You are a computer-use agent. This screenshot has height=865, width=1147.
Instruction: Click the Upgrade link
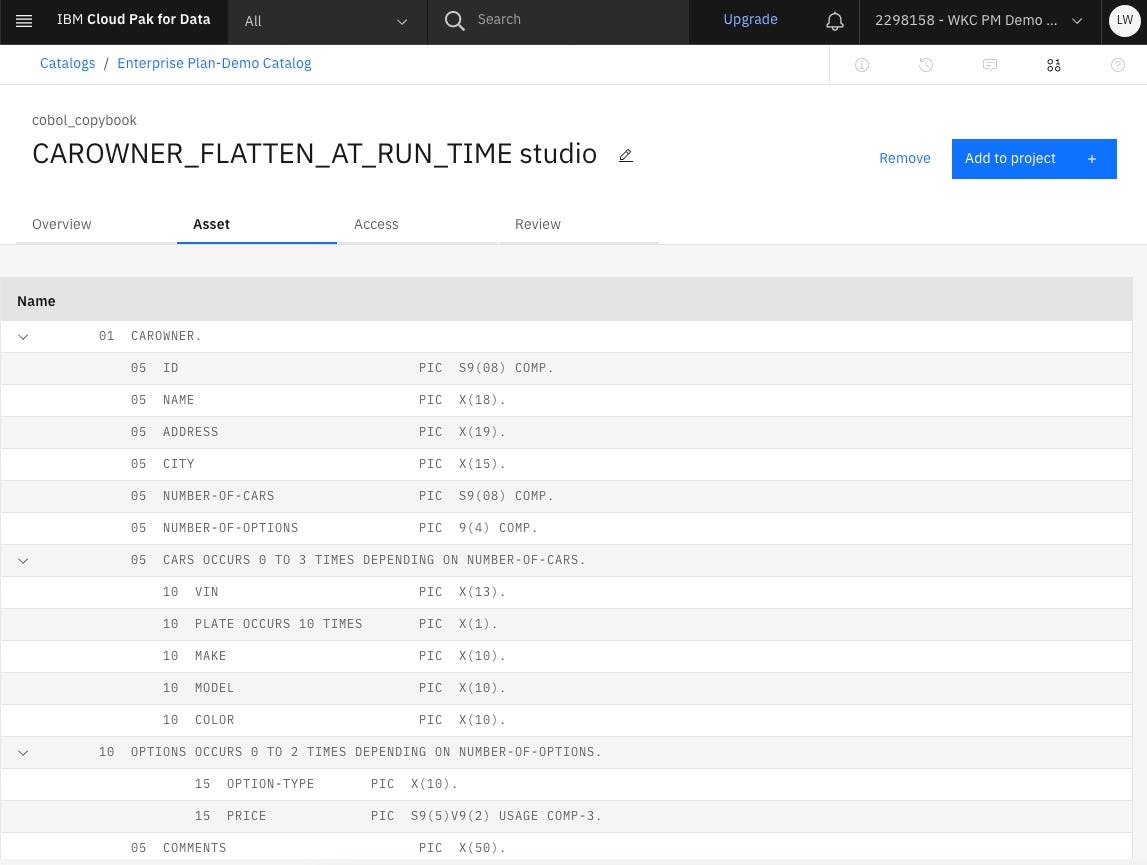(750, 20)
